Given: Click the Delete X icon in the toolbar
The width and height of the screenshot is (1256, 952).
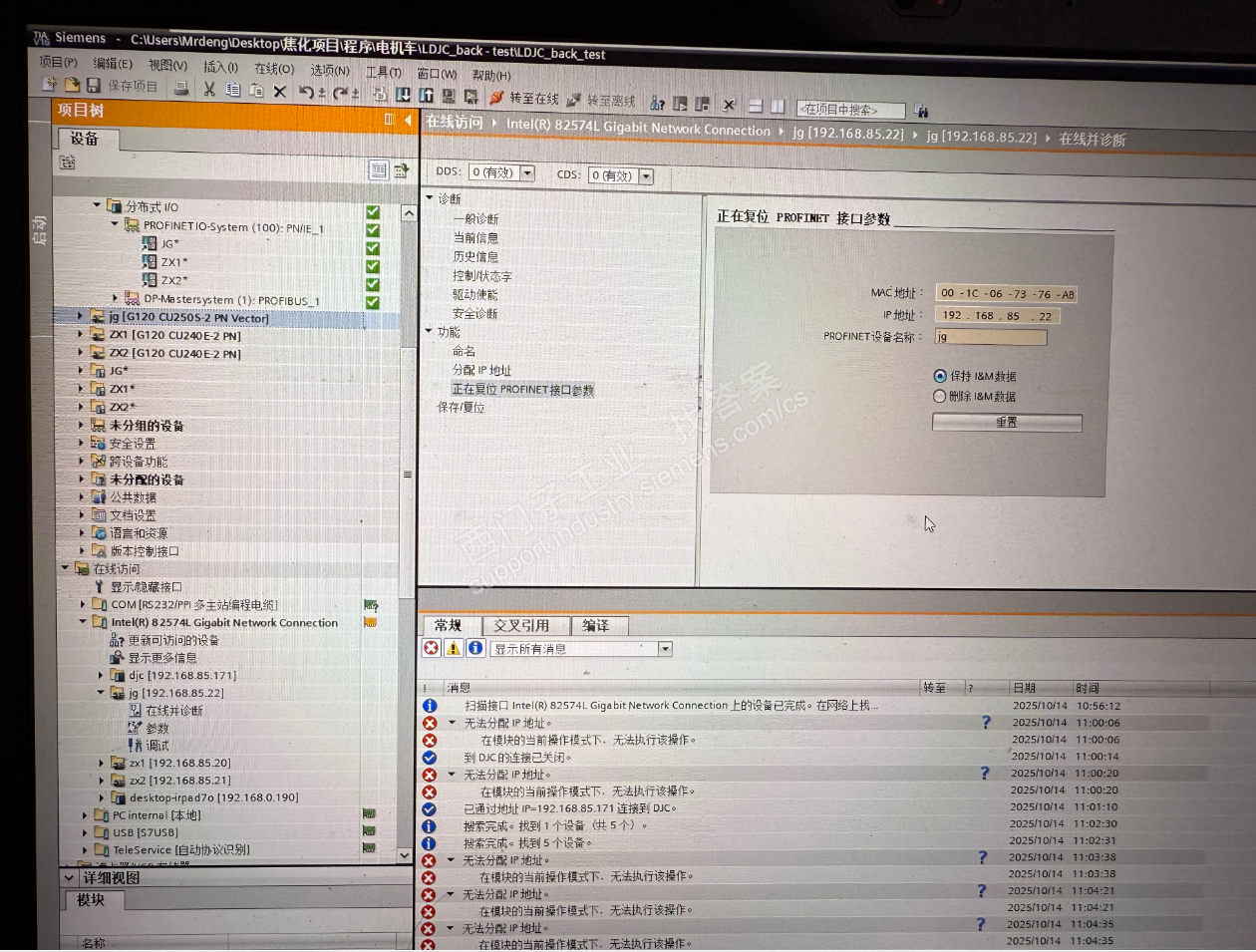Looking at the screenshot, I should pyautogui.click(x=280, y=92).
